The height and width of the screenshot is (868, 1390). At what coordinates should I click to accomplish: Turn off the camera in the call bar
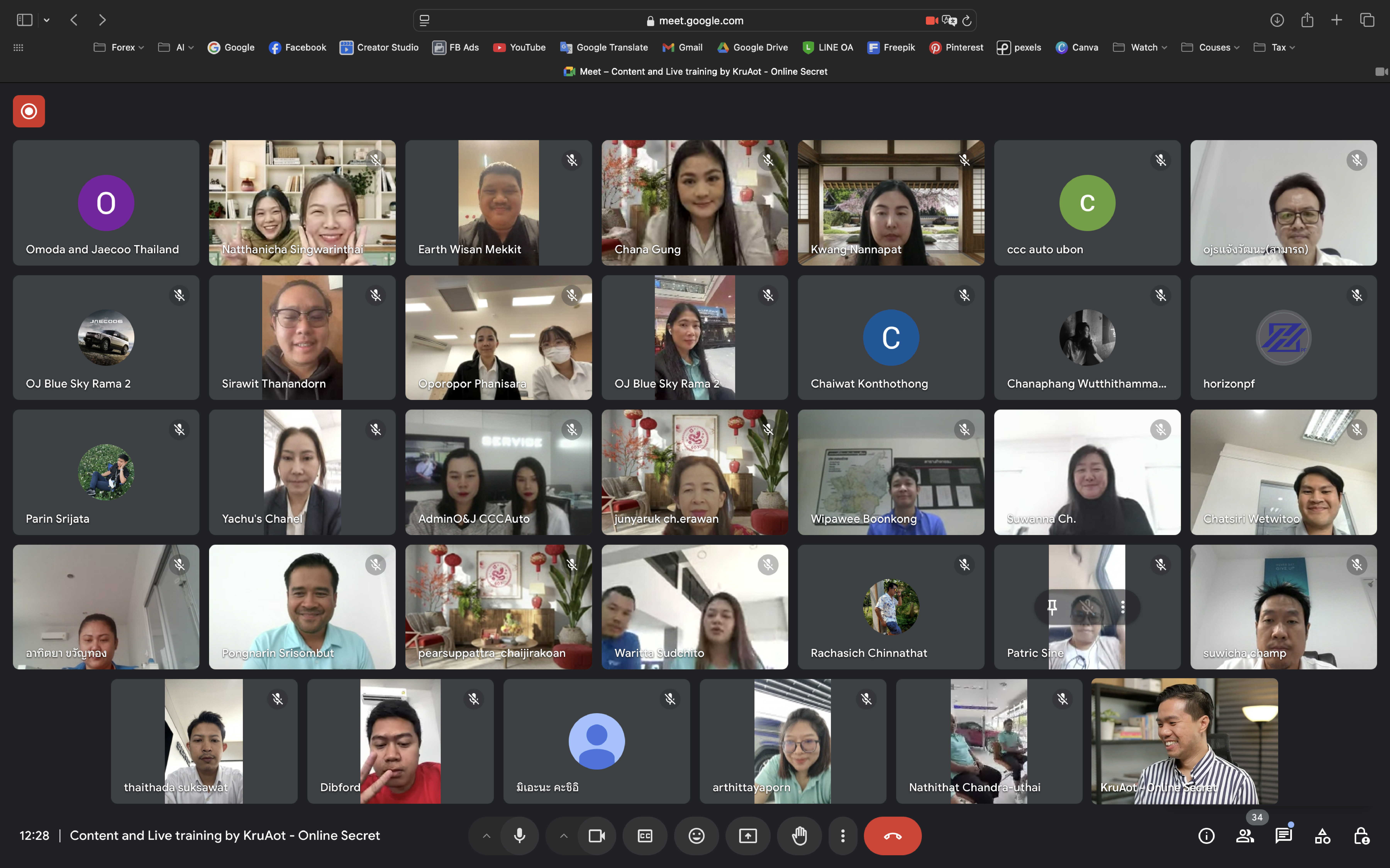(597, 836)
